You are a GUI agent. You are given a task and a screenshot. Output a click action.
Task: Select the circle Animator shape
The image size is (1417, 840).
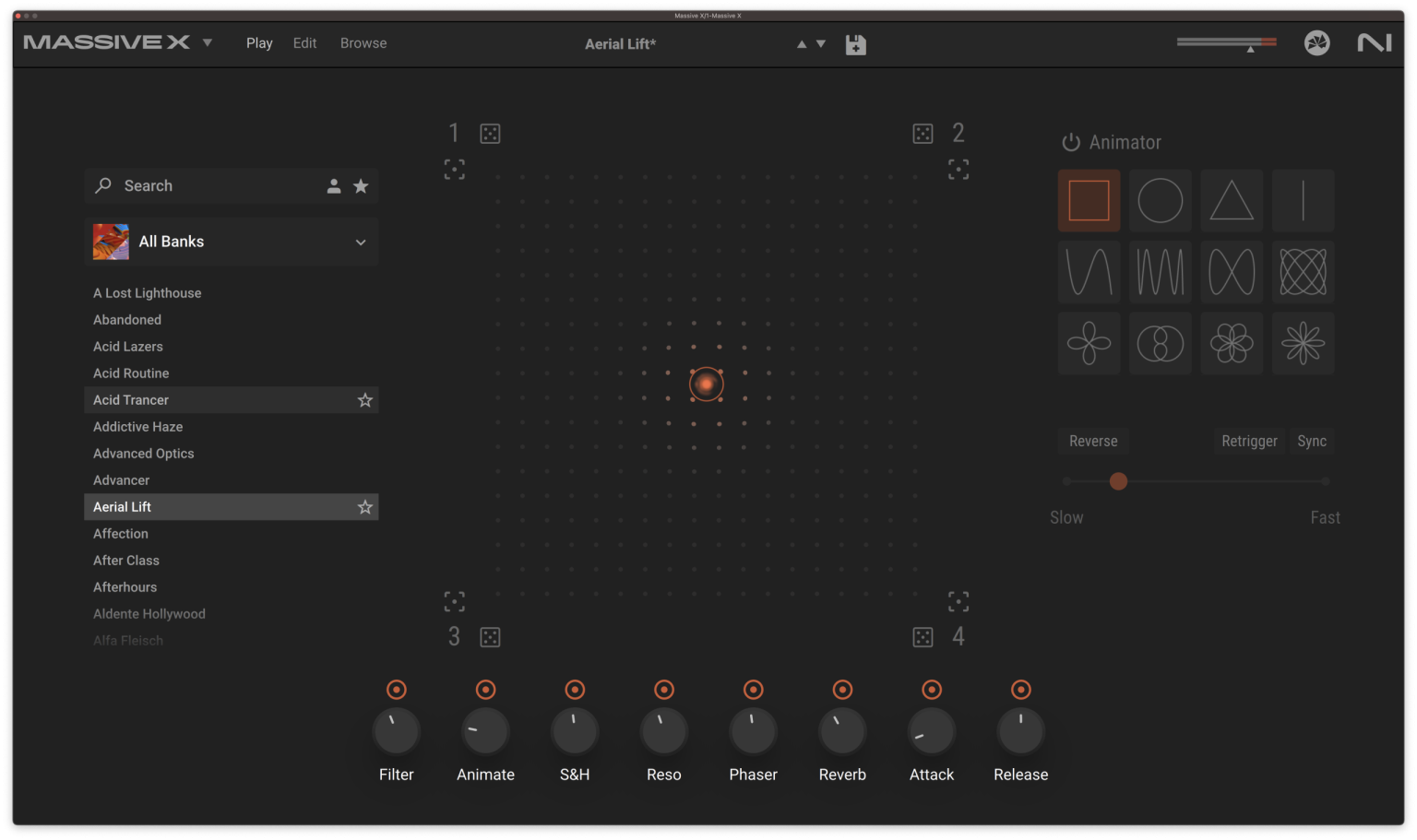click(x=1161, y=200)
